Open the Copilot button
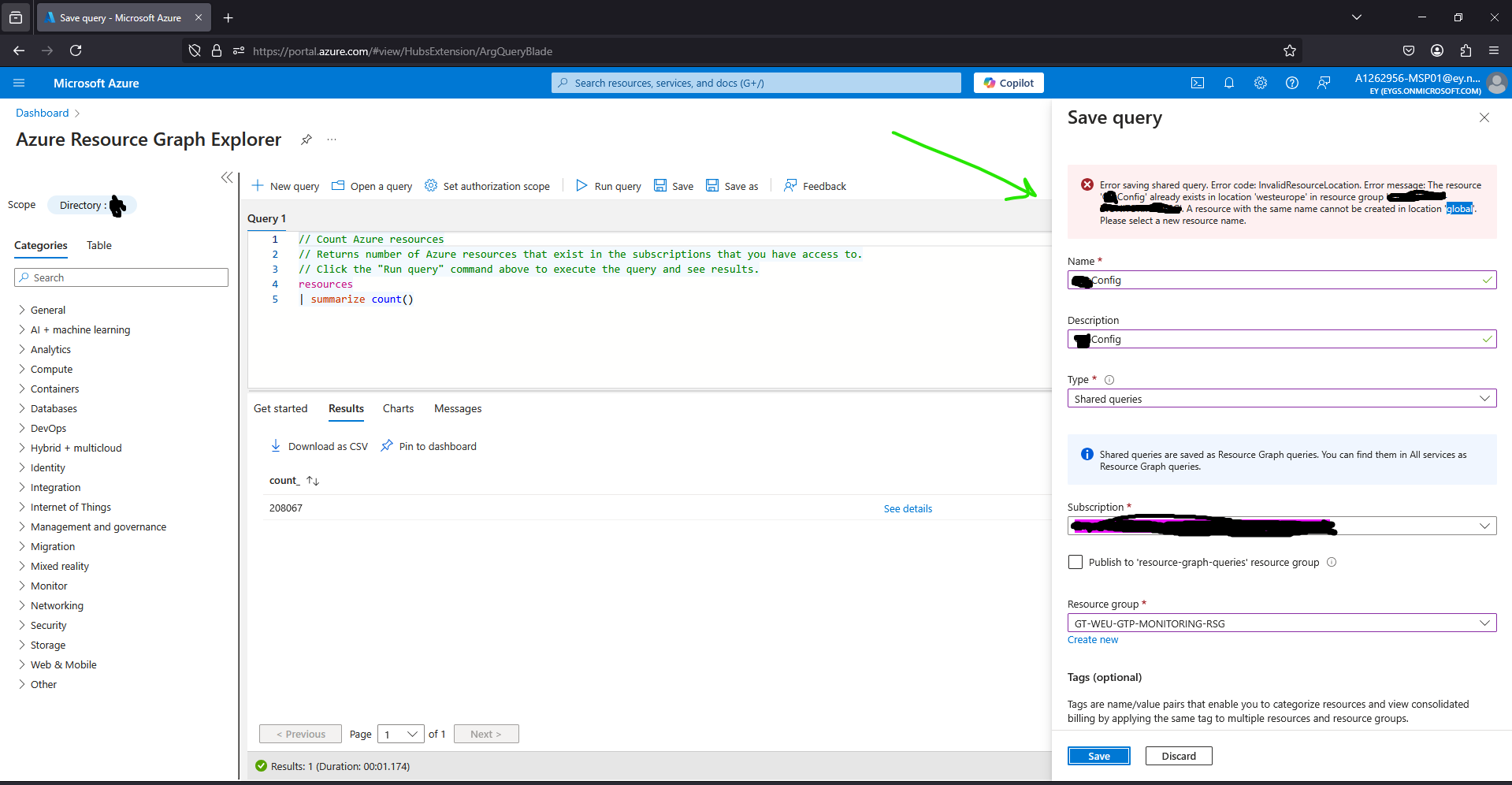Image resolution: width=1512 pixels, height=785 pixels. click(x=1009, y=83)
